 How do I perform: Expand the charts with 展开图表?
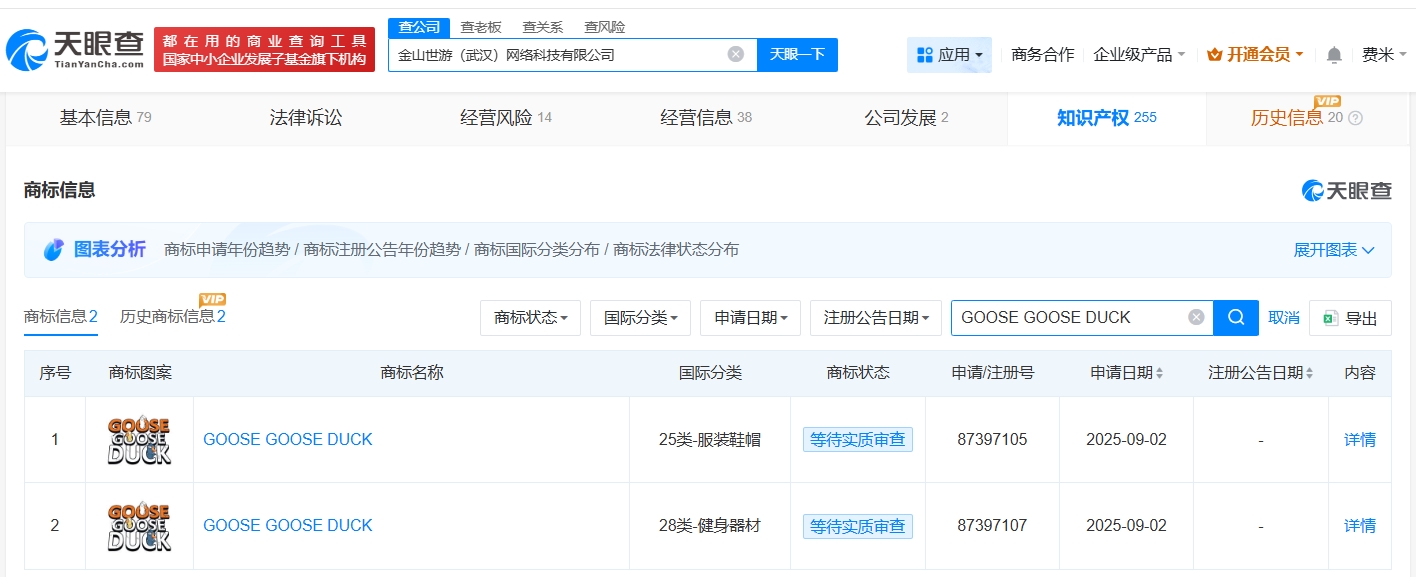tap(1333, 250)
